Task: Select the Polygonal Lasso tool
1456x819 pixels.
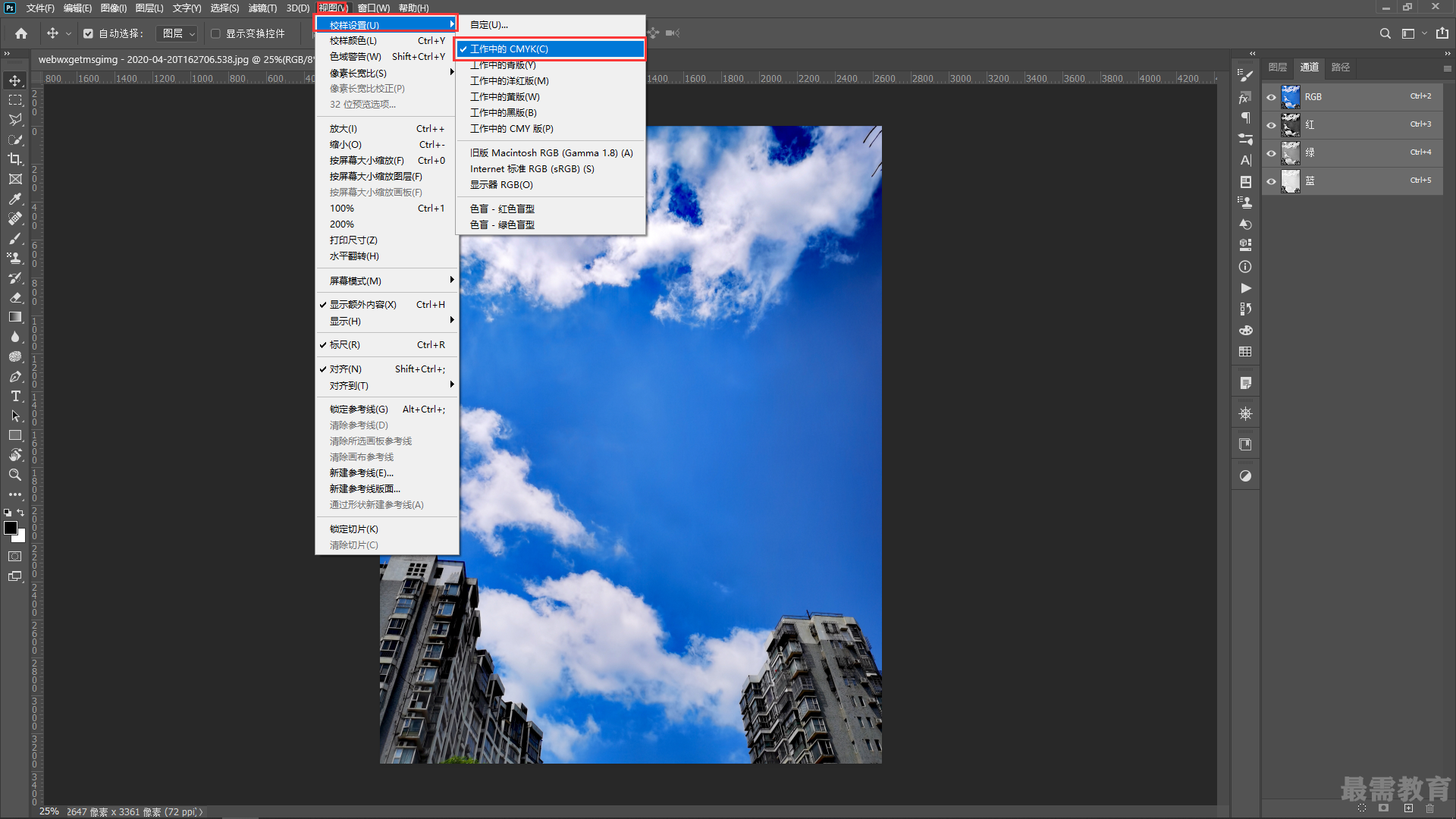Action: pos(15,120)
